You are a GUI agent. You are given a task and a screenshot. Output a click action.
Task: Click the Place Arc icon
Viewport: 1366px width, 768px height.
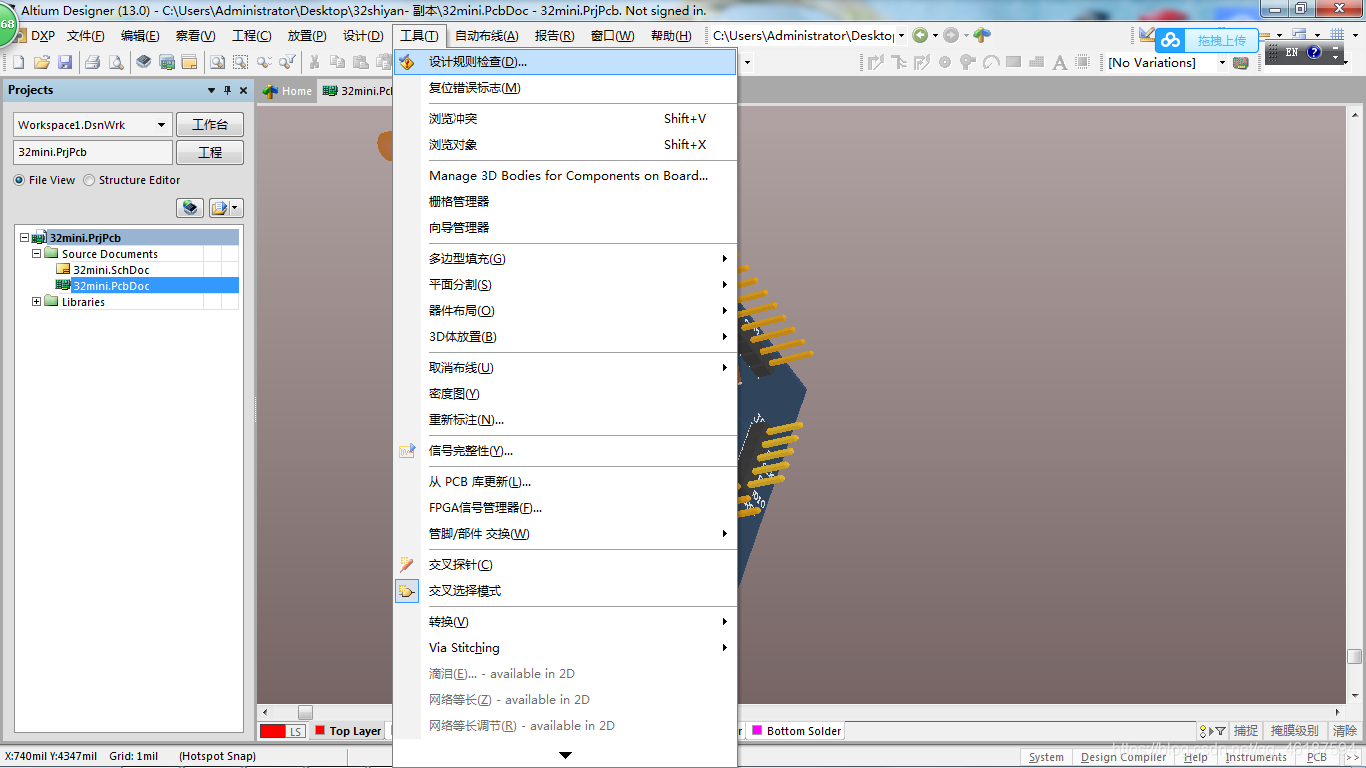pyautogui.click(x=991, y=62)
